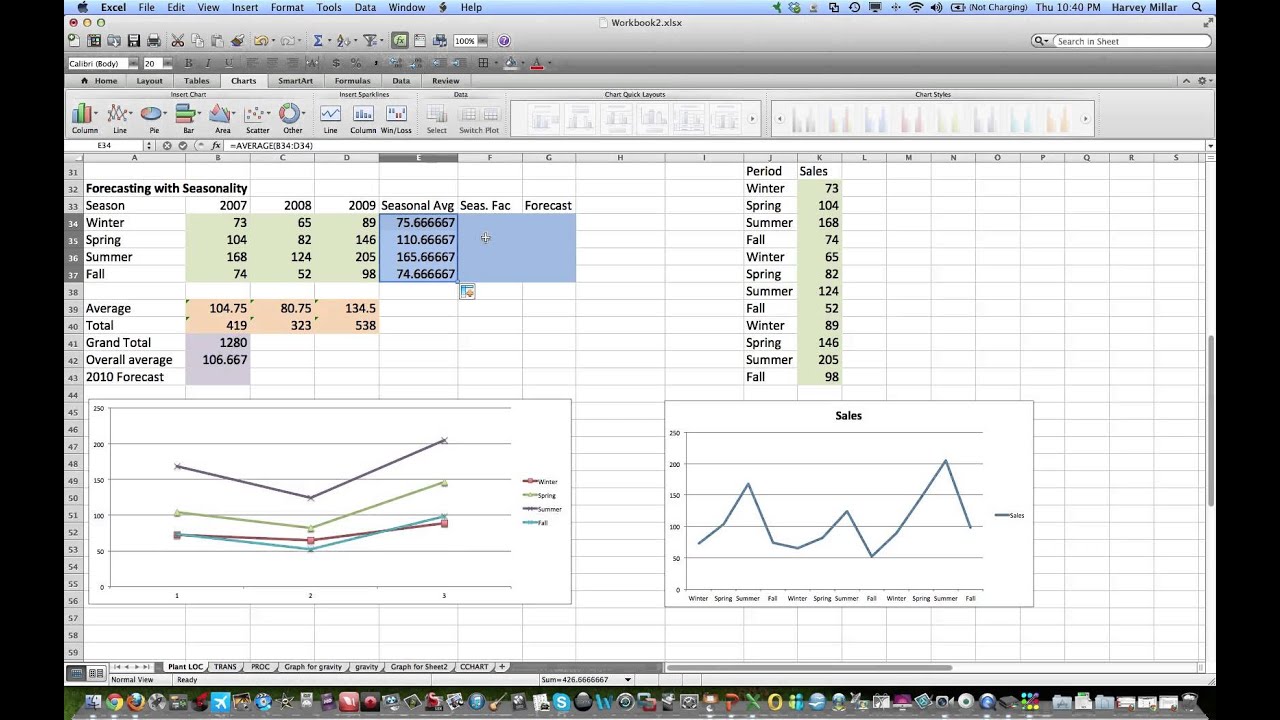
Task: Open the Borders dropdown arrow
Action: coord(495,63)
